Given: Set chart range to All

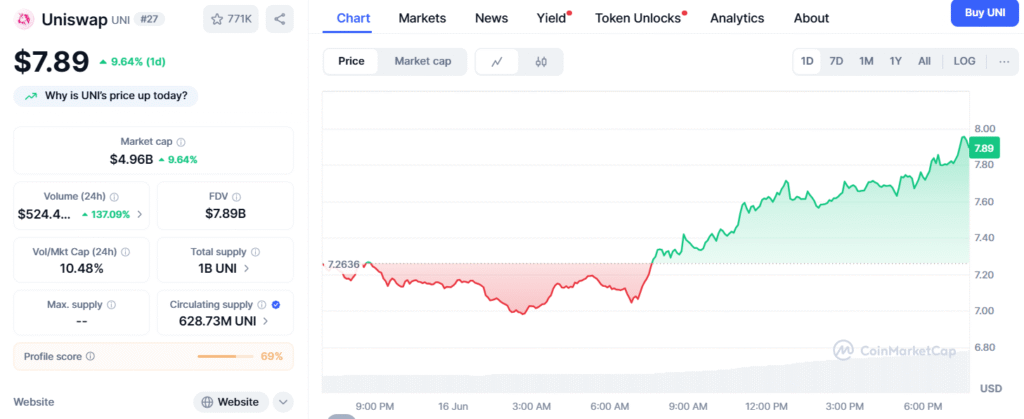Looking at the screenshot, I should [924, 61].
